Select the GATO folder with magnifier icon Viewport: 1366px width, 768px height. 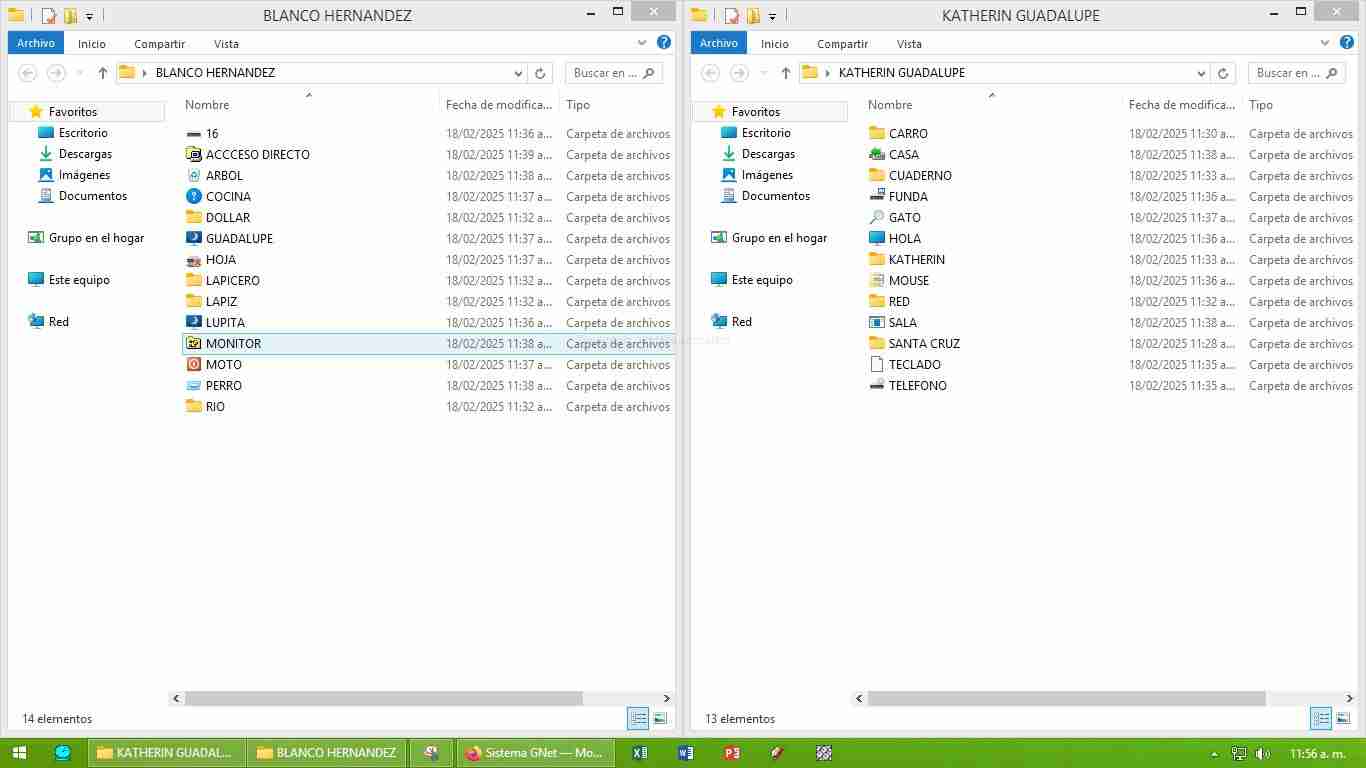tap(877, 218)
